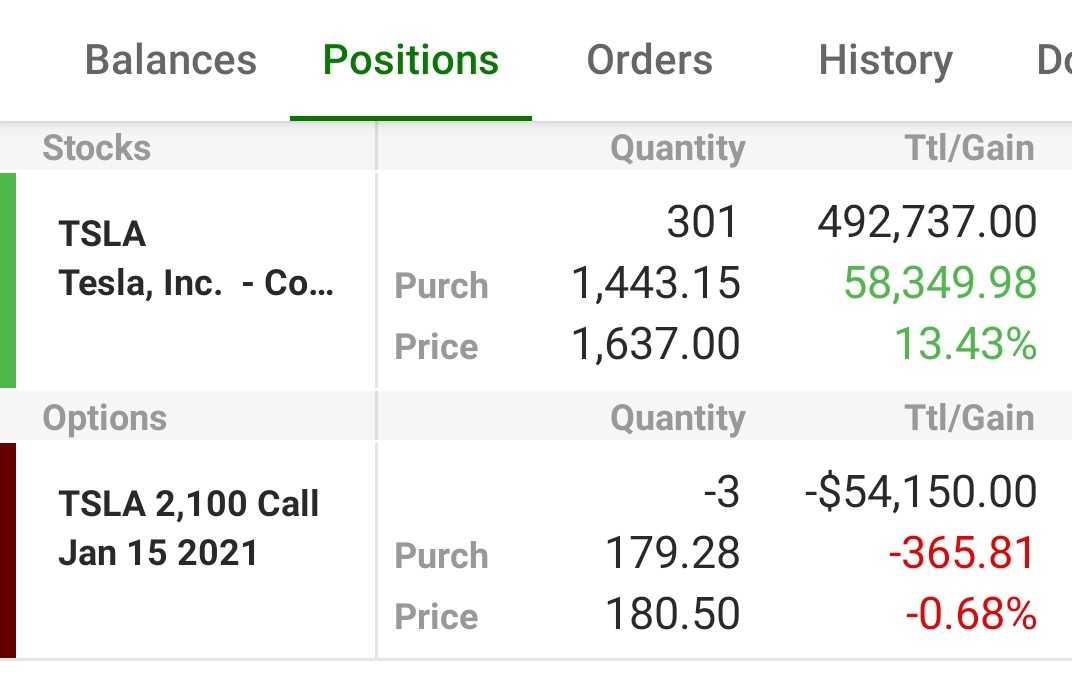Switch to the Balances tab
This screenshot has width=1072, height=685.
point(170,60)
